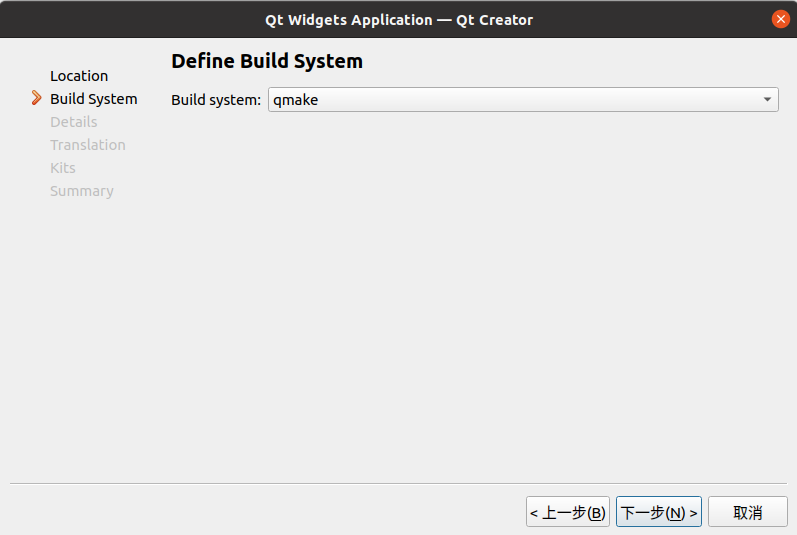Click the orange current-step arrow indicator

coord(36,98)
